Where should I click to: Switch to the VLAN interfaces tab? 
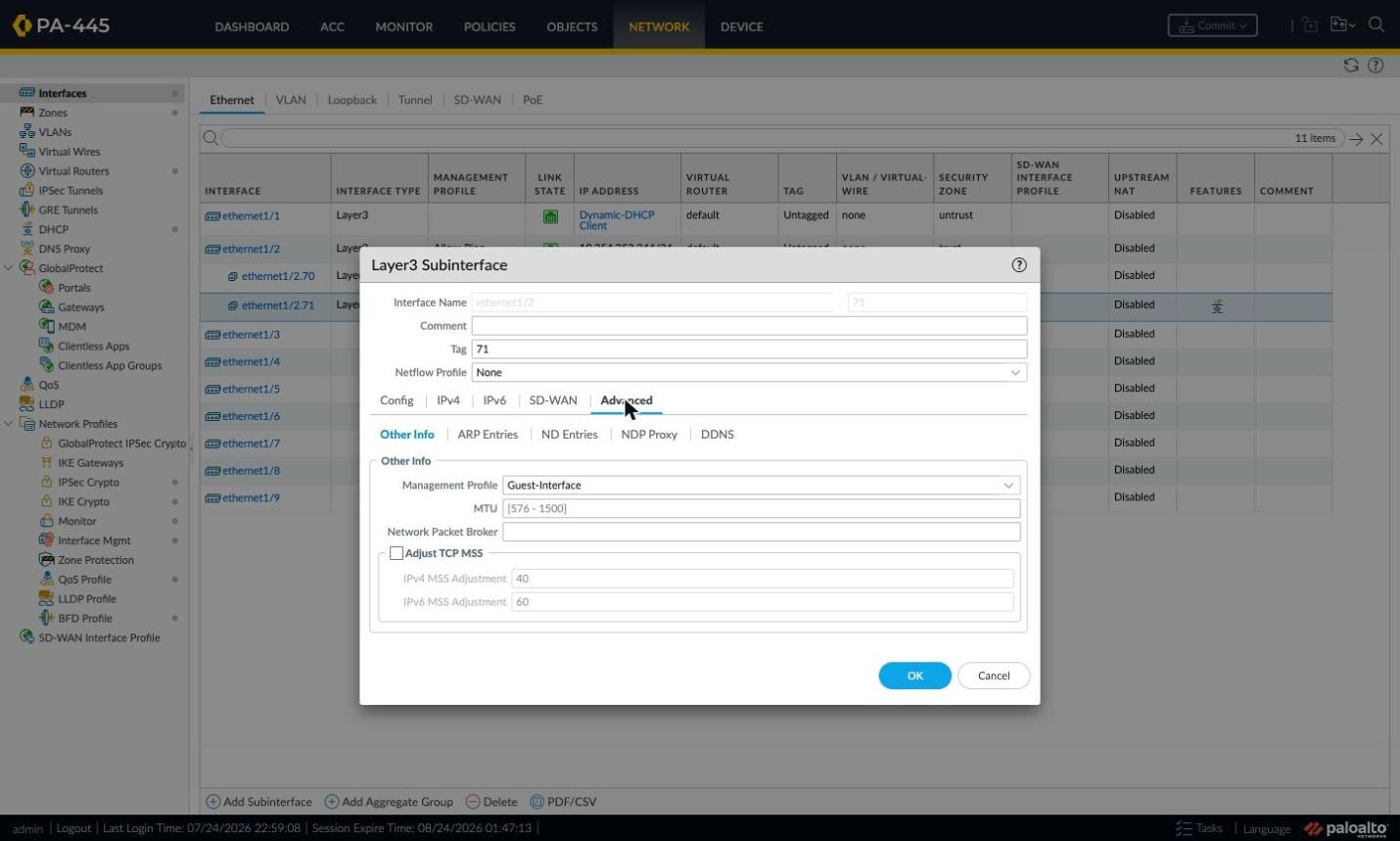(x=291, y=100)
